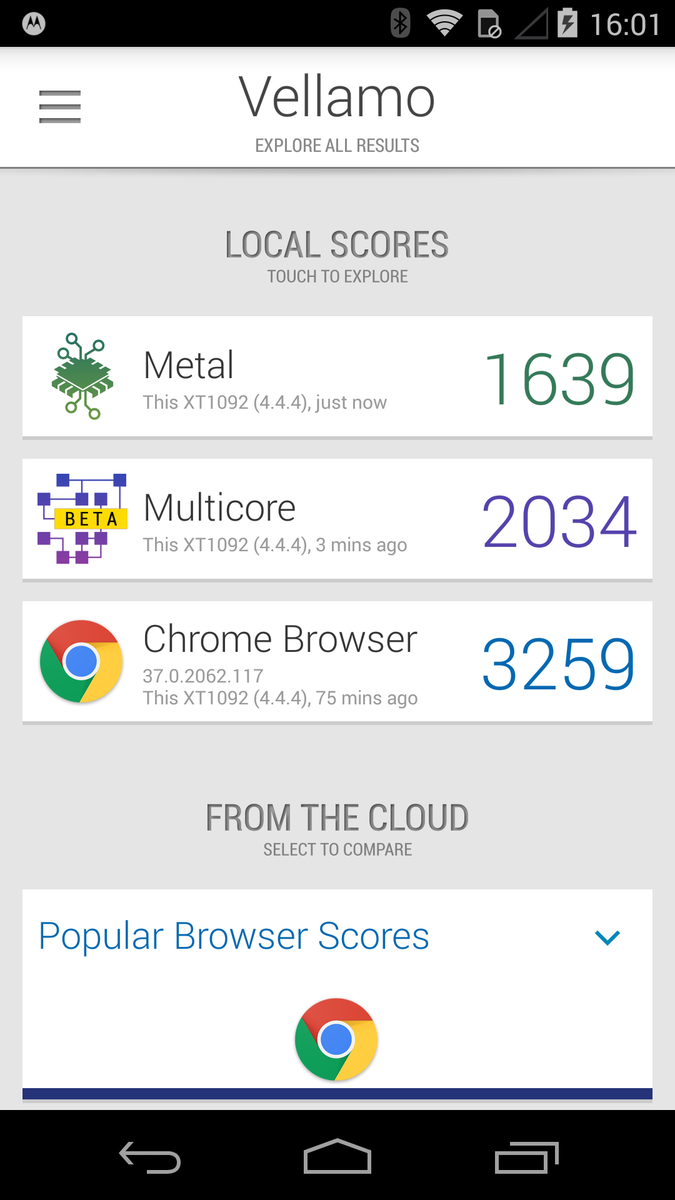The image size is (675, 1200).
Task: Expand the Popular Browser Scores chevron
Action: tap(607, 937)
